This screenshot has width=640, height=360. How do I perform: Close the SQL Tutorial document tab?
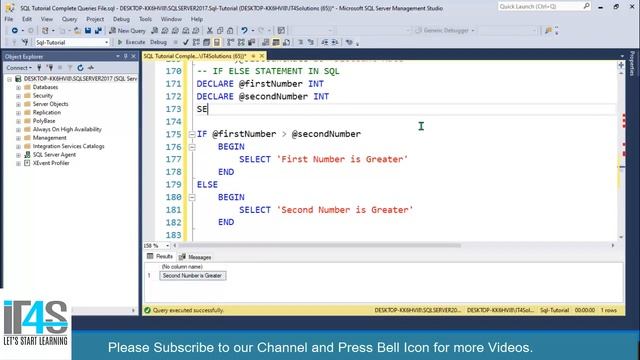[262, 56]
